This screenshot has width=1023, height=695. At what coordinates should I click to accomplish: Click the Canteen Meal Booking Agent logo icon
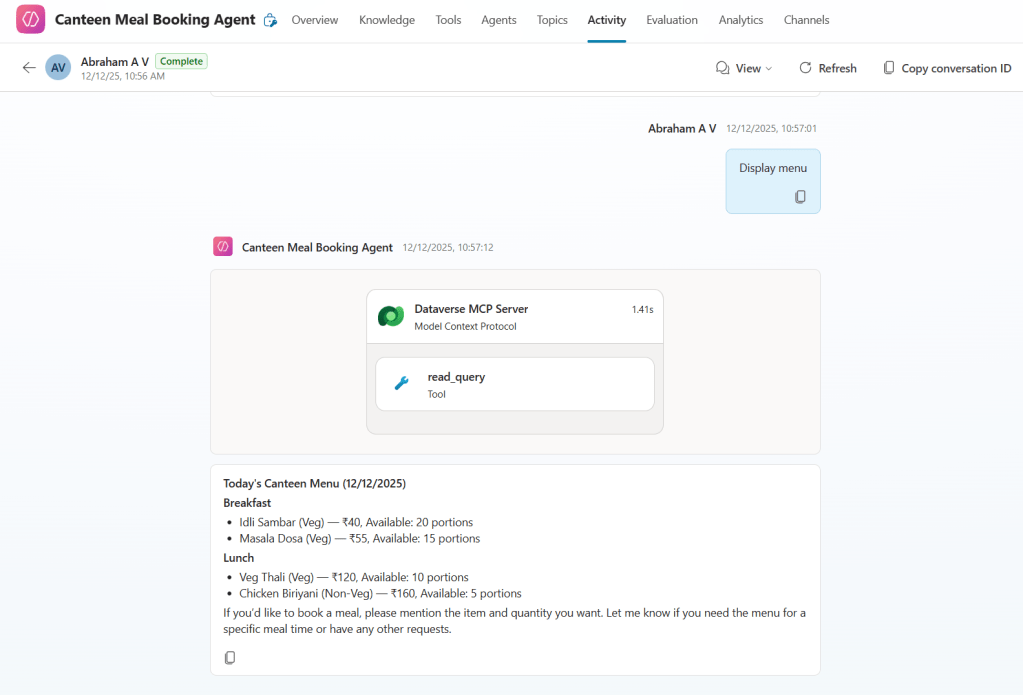click(31, 20)
